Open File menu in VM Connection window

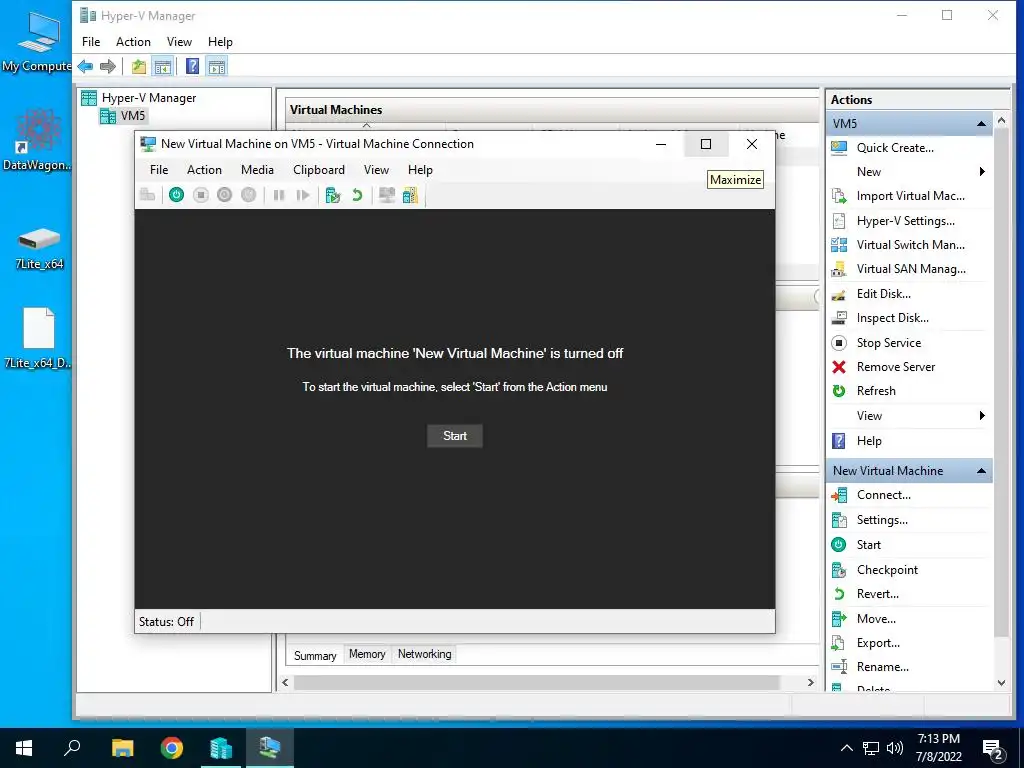(x=159, y=170)
